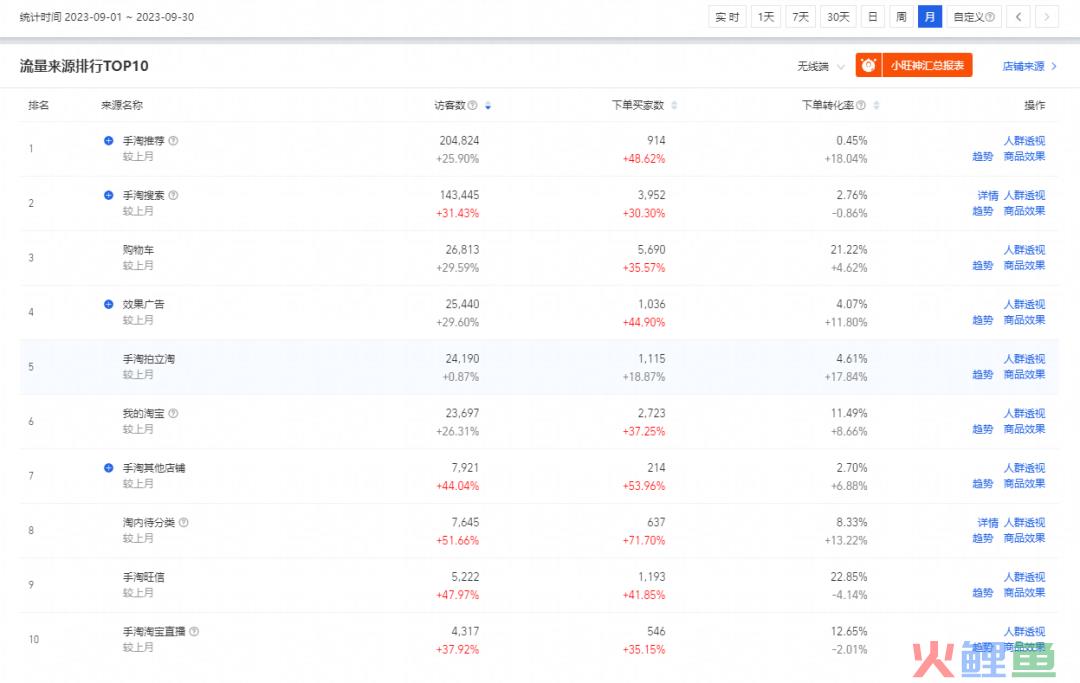Screen dimensions: 1080x683
Task: Sort by 下单转化率 arrow icon
Action: 876,105
